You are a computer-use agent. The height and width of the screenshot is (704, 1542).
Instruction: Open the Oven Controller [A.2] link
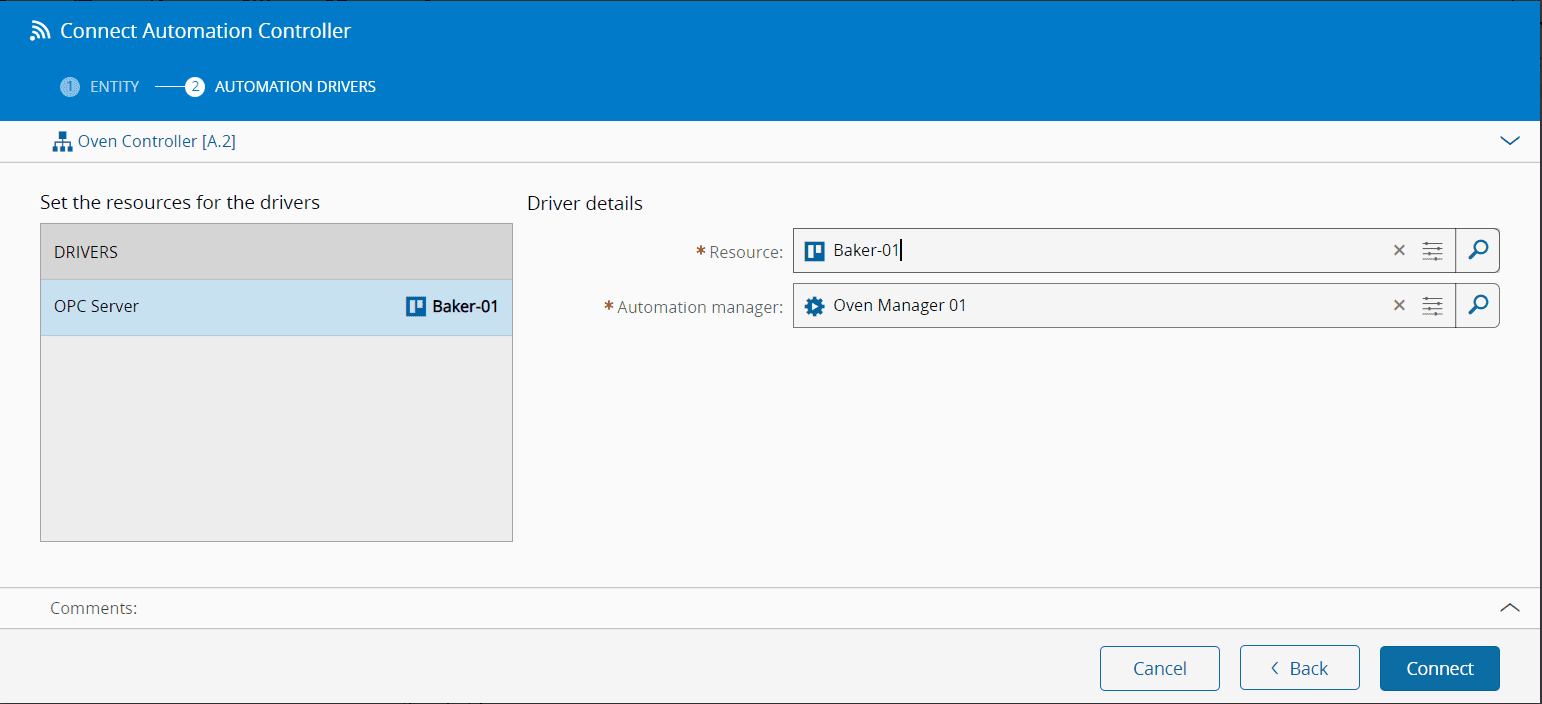157,142
